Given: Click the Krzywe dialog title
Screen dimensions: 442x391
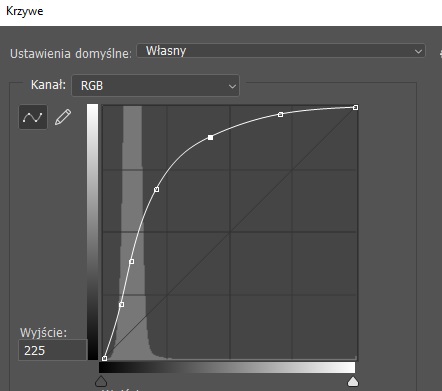Looking at the screenshot, I should coord(25,11).
